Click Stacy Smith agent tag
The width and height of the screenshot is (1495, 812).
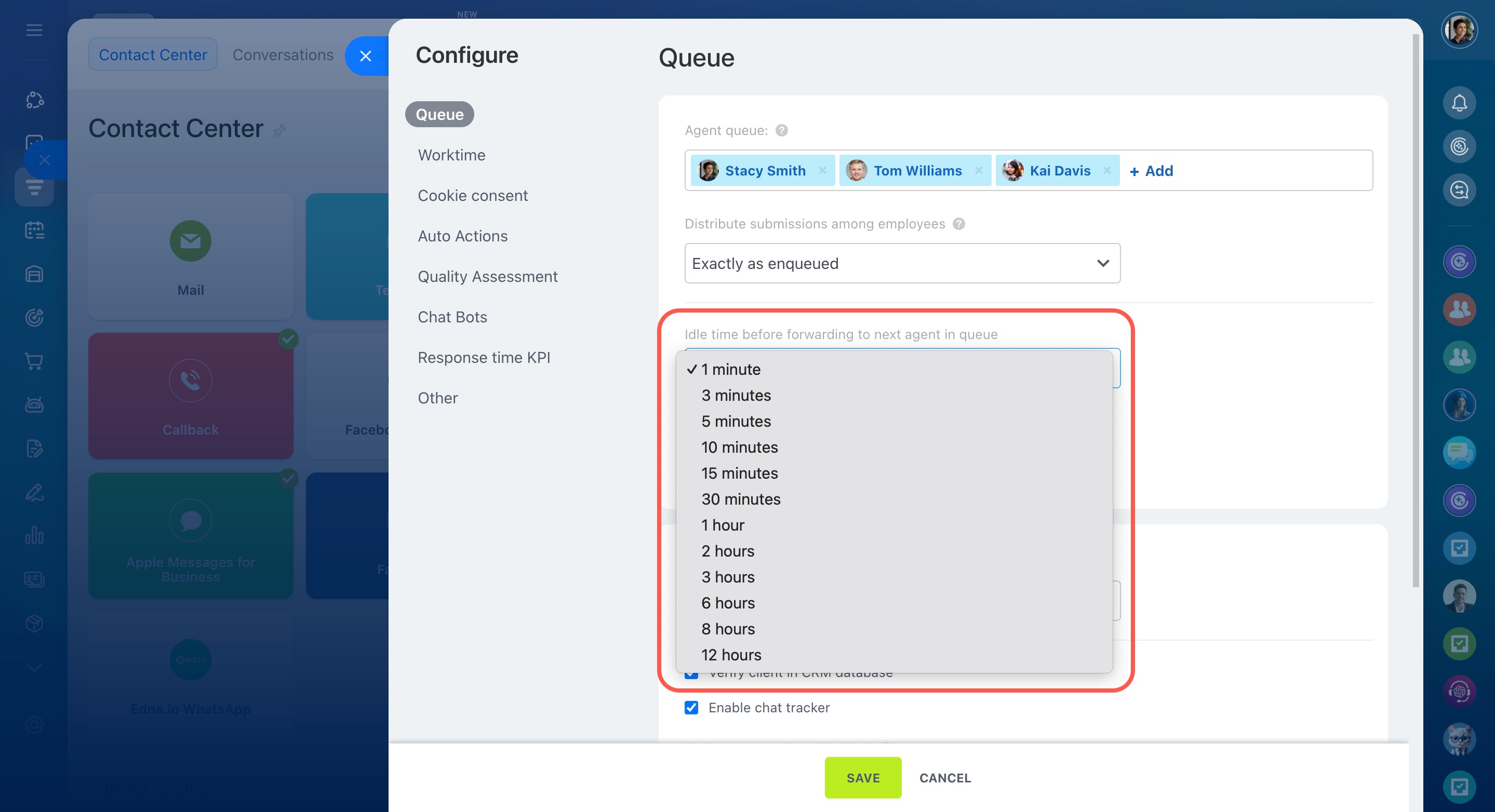pyautogui.click(x=762, y=170)
